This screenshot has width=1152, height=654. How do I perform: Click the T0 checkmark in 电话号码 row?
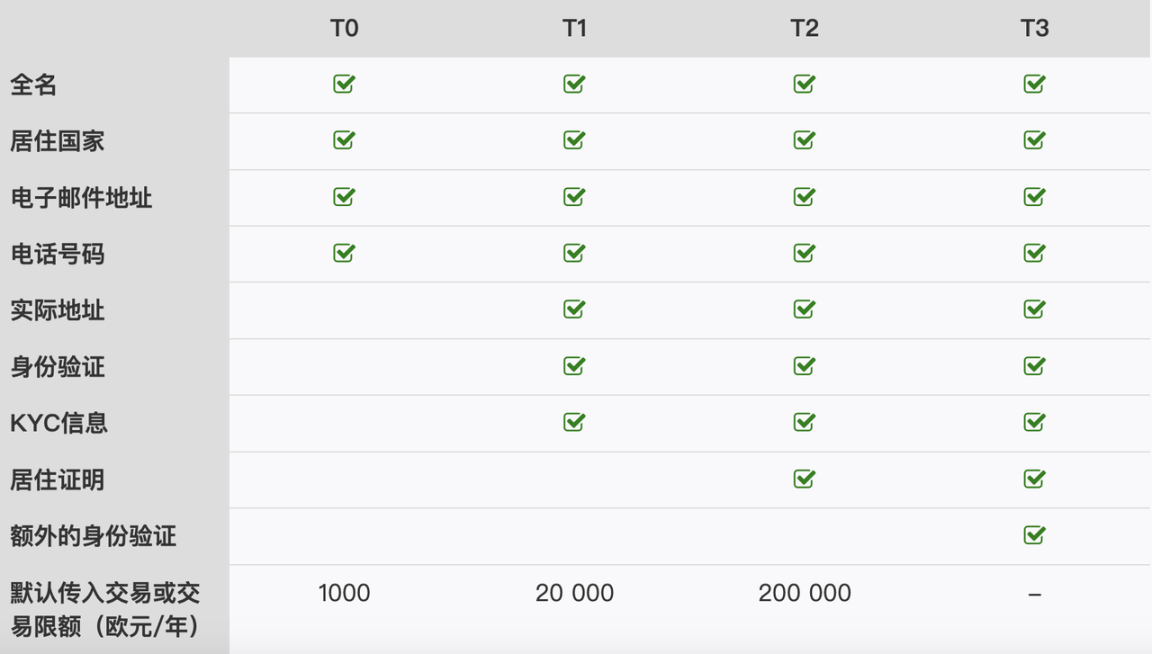coord(344,253)
